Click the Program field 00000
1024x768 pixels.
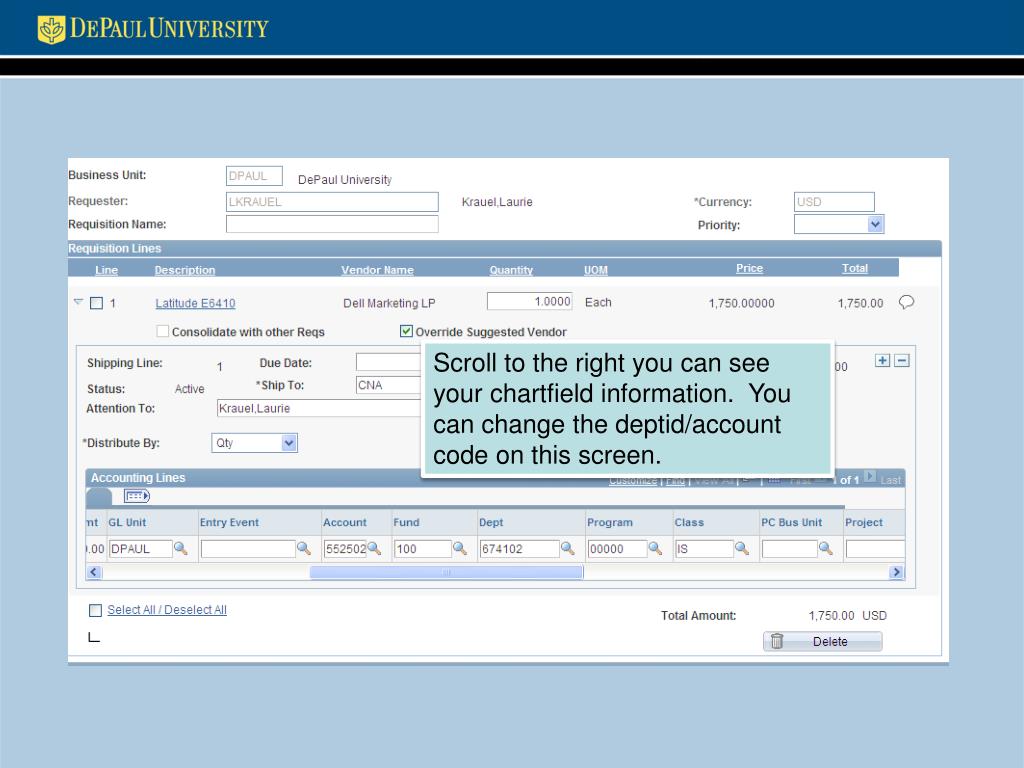click(618, 549)
